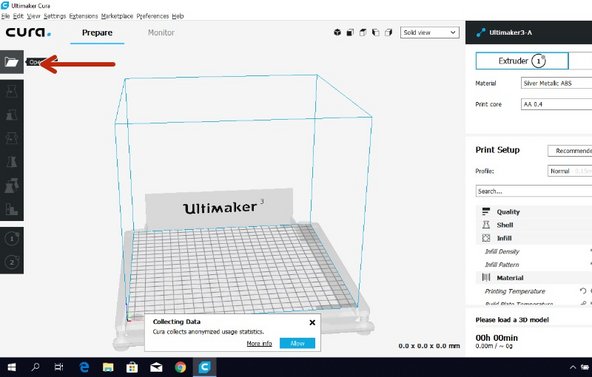
Task: Click the Infill Density setting label
Action: click(502, 251)
